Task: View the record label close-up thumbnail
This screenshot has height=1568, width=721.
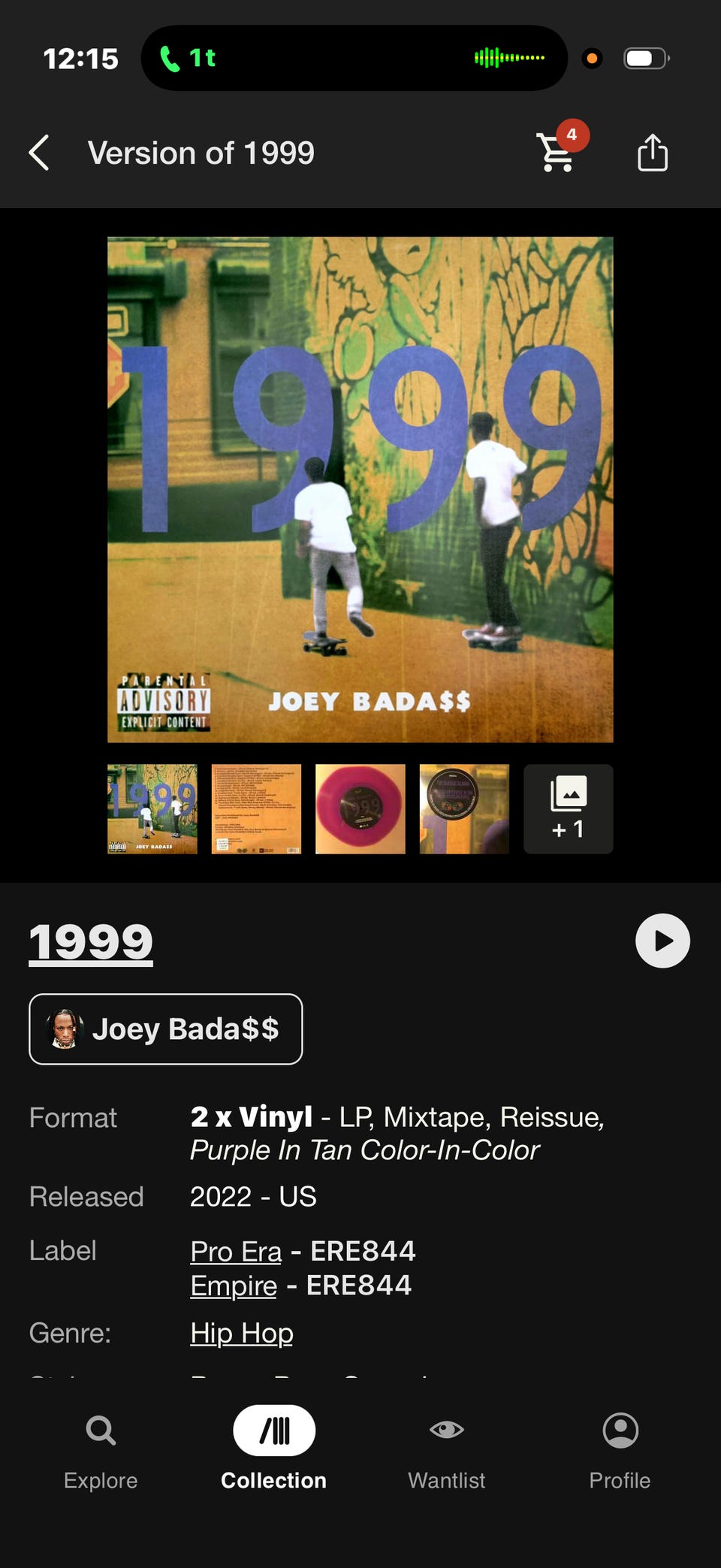Action: coord(464,809)
